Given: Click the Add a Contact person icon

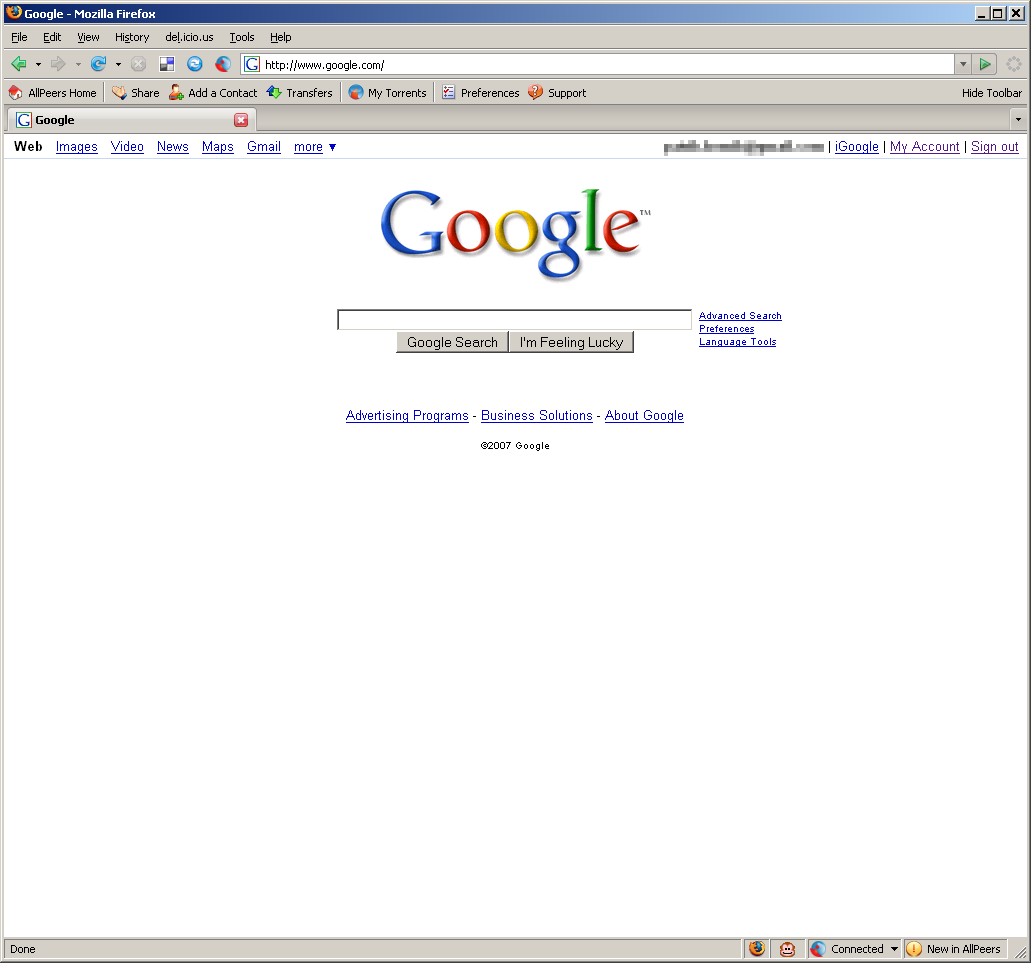Looking at the screenshot, I should [x=176, y=93].
